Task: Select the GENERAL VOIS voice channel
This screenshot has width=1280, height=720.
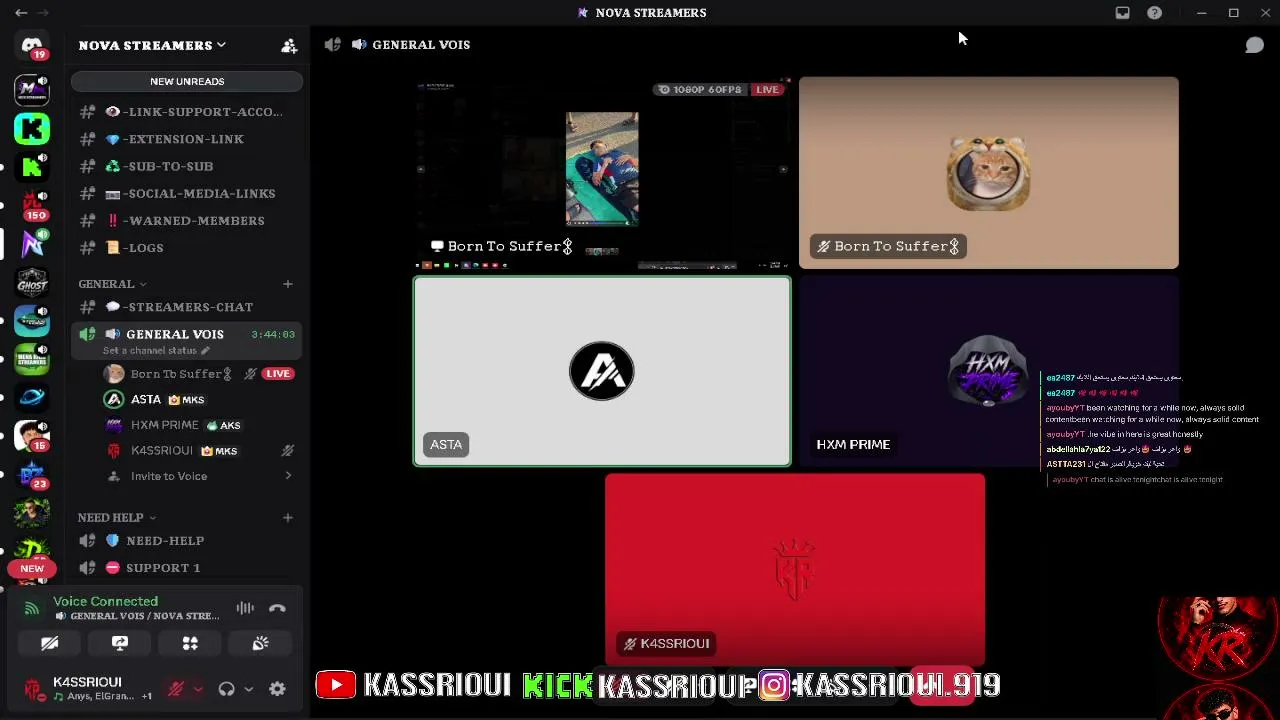Action: (187, 340)
